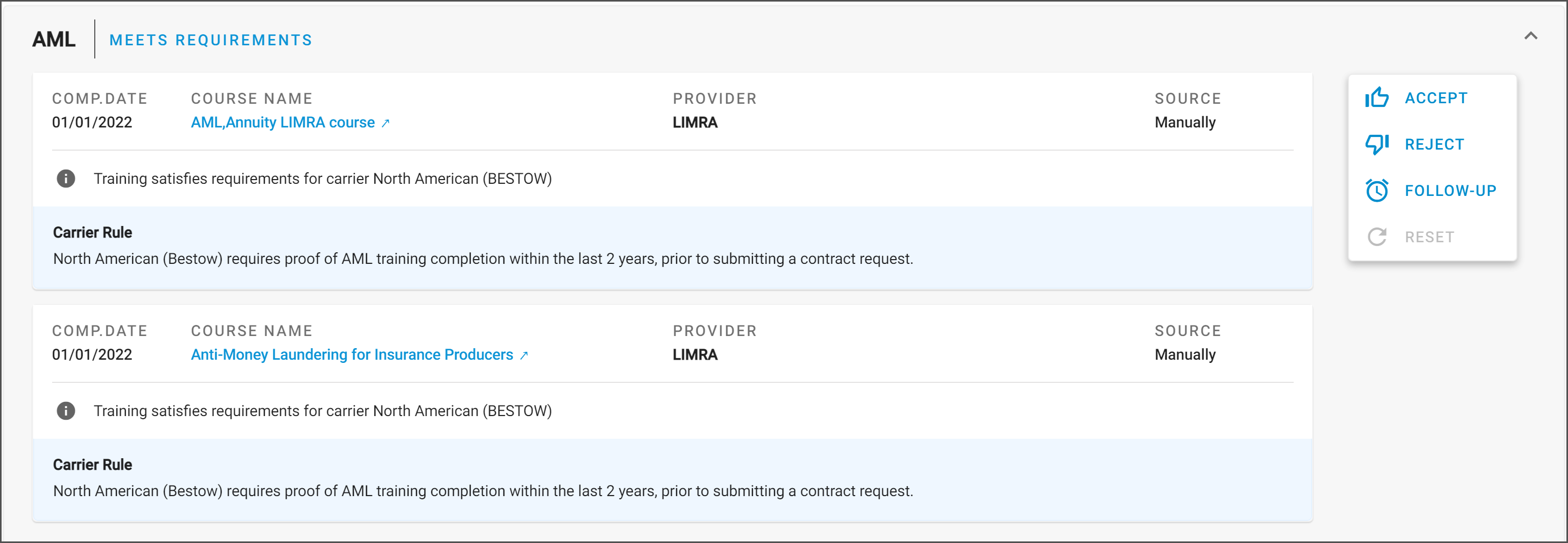This screenshot has width=1568, height=543.
Task: Open the AML,Annuity LIMRA course link
Action: [x=282, y=122]
